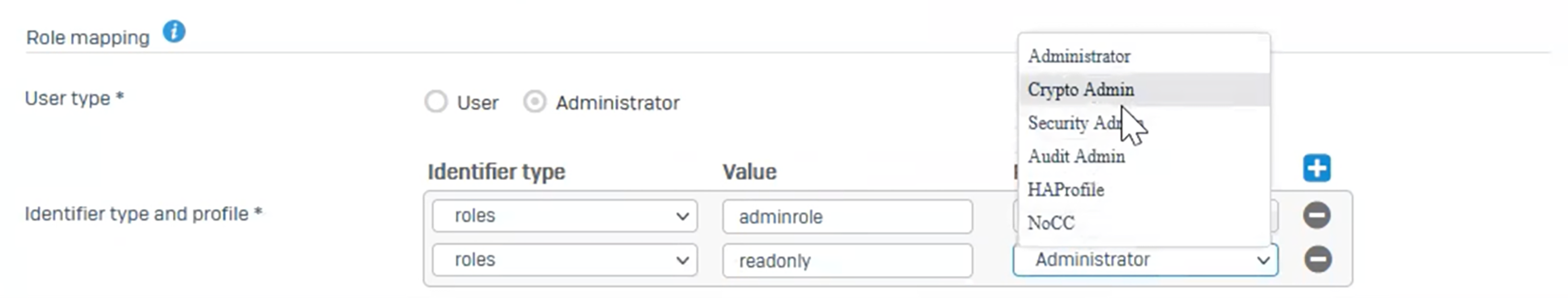Select the Administrator user type radio
Screen dimensions: 1568x298
coord(535,102)
